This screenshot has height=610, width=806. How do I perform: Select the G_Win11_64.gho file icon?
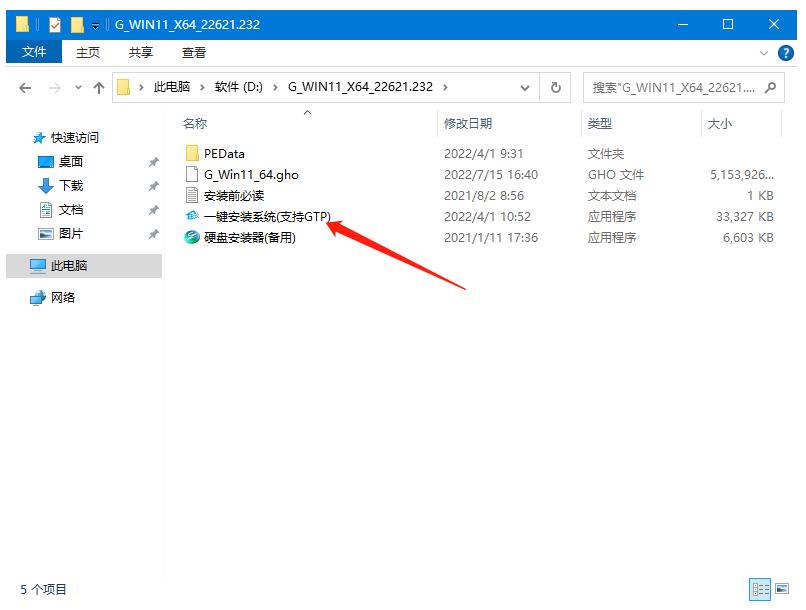(192, 174)
